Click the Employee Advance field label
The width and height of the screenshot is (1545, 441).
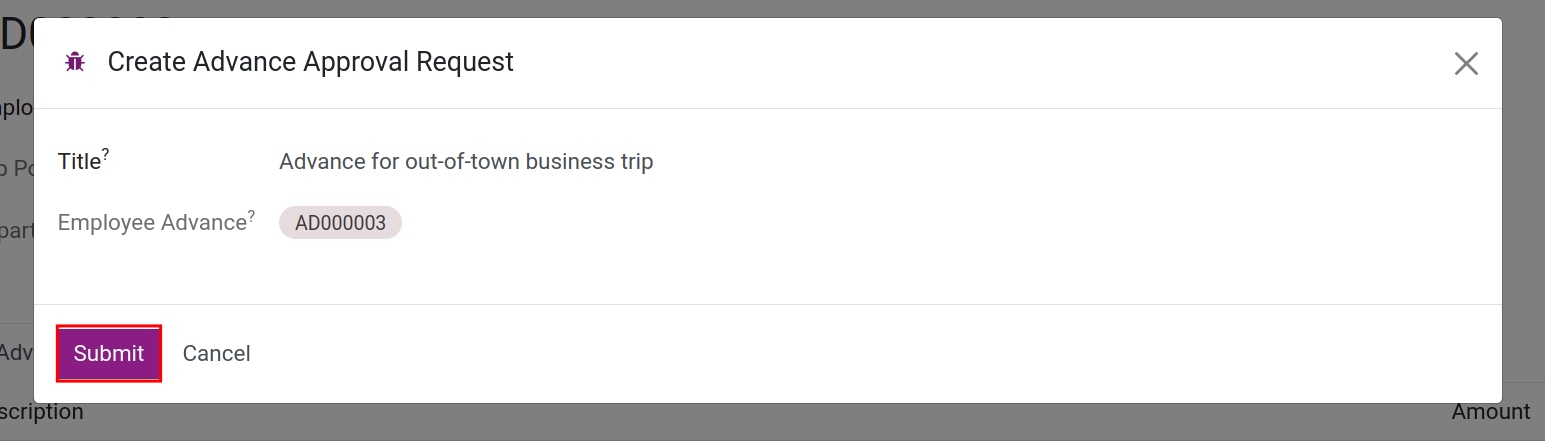(x=152, y=223)
